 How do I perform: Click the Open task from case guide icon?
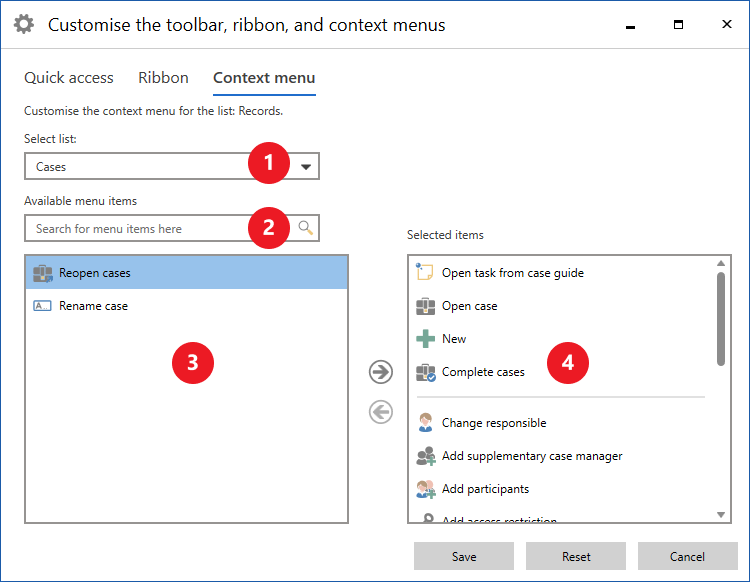coord(424,272)
